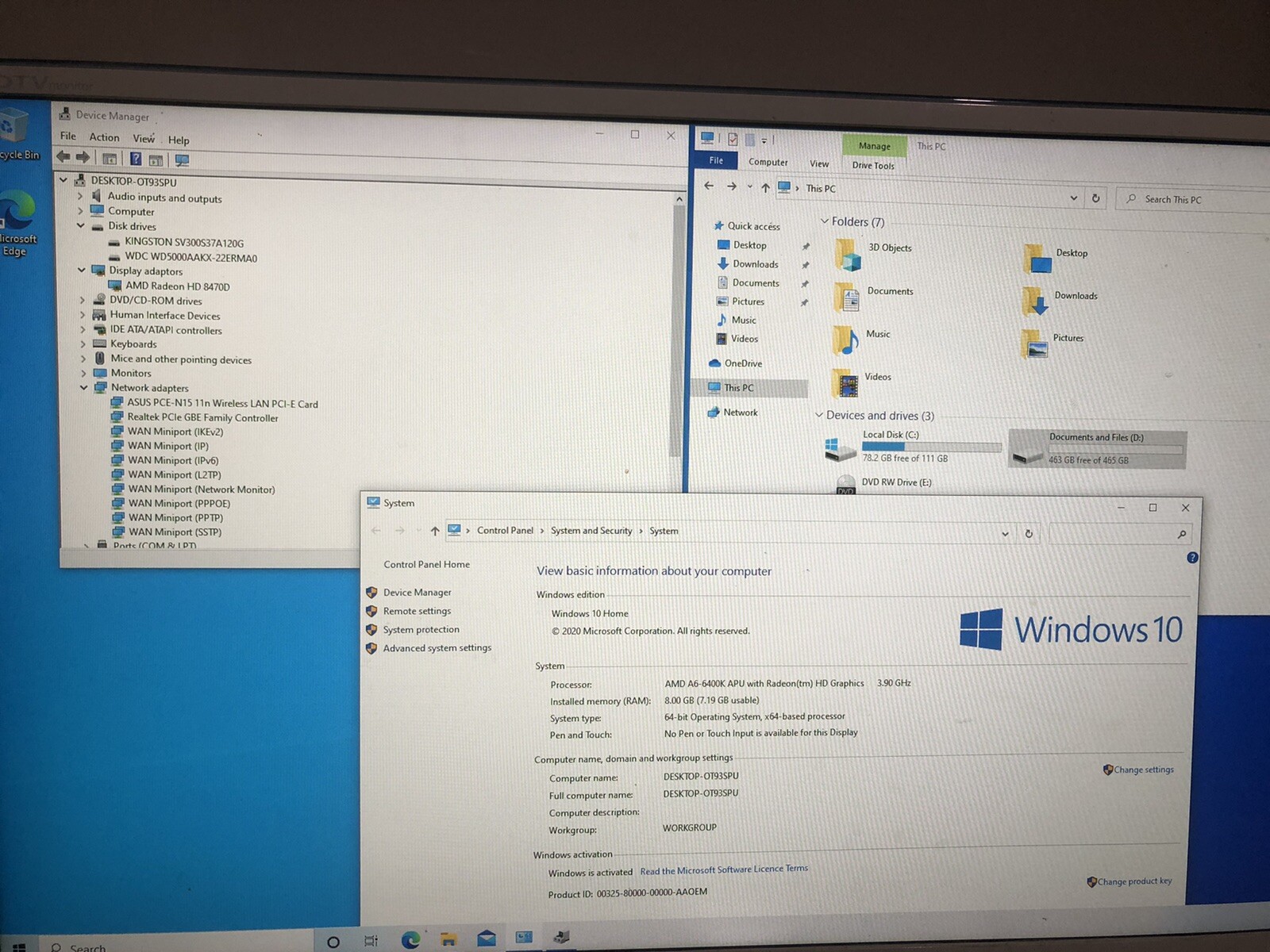This screenshot has width=1270, height=952.
Task: Select KINGSTON SV300S37A120G disk drive
Action: pyautogui.click(x=183, y=243)
